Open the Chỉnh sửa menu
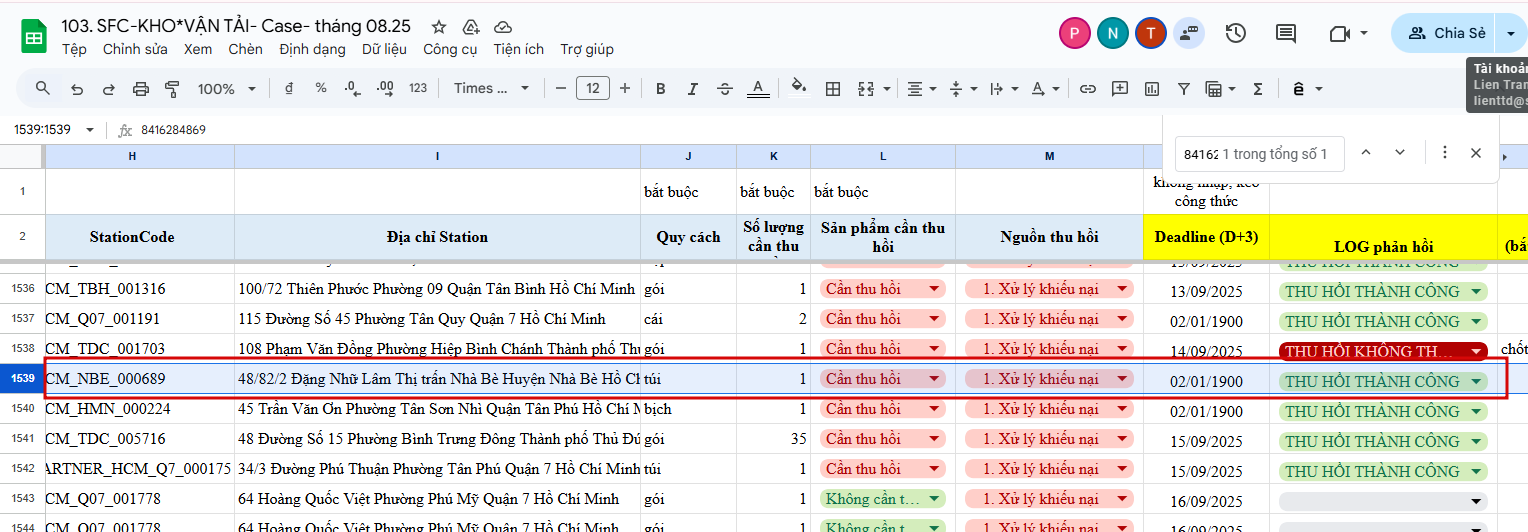Viewport: 1528px width, 532px height. (x=135, y=49)
